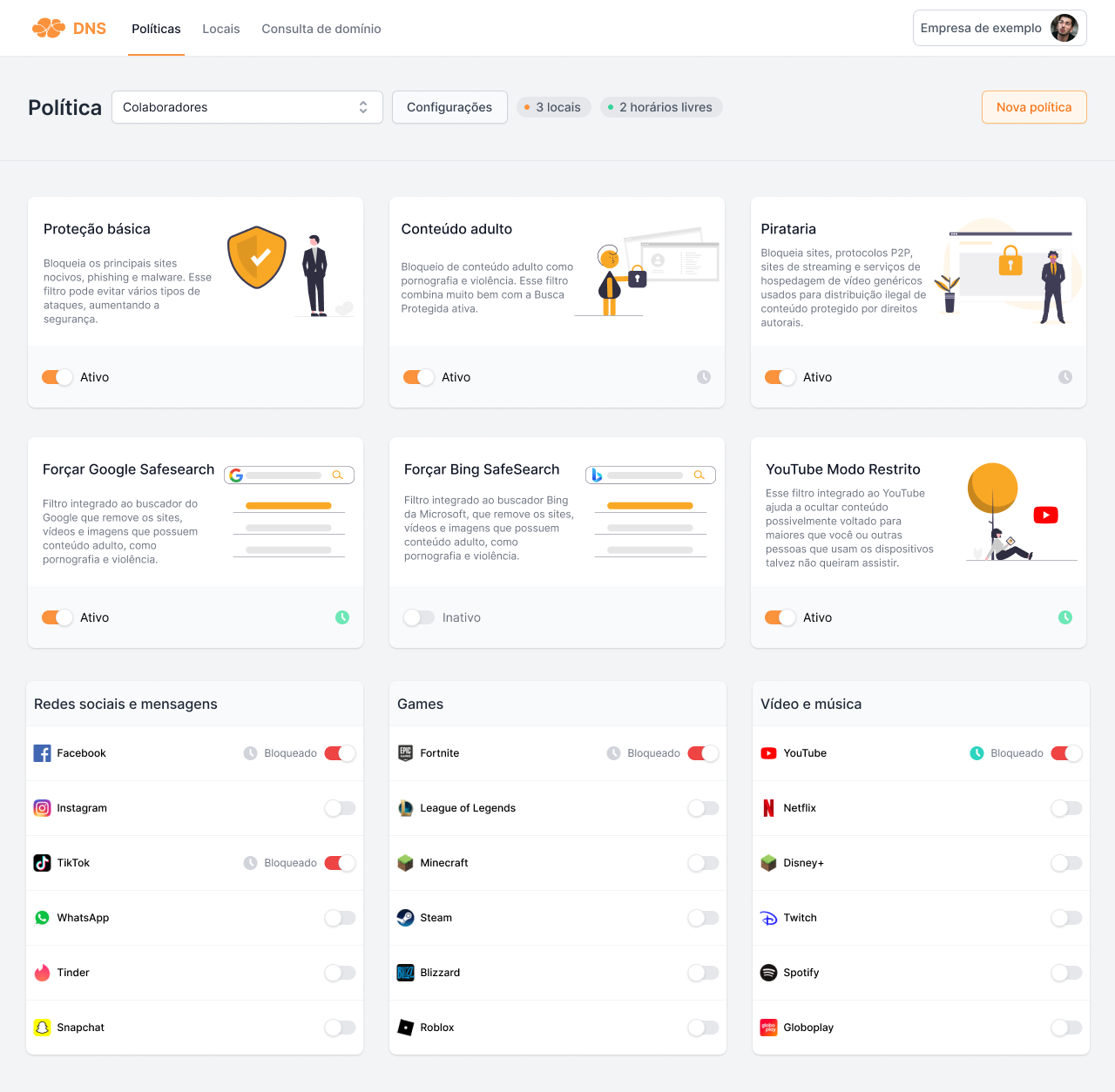
Task: Click the Disney+ row label
Action: tap(803, 863)
